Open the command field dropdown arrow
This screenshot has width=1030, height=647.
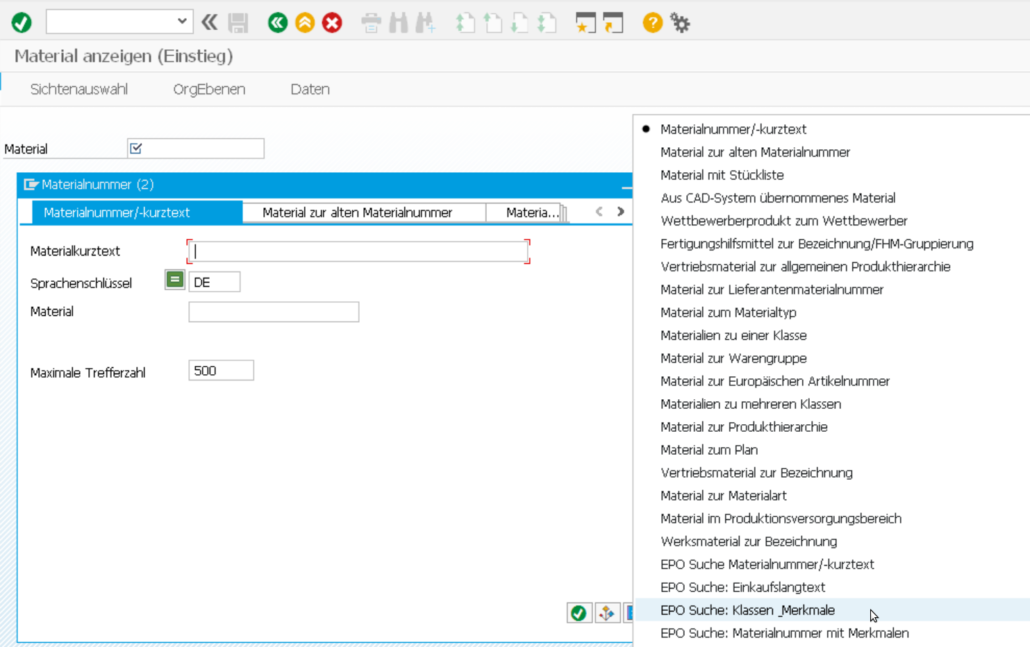click(182, 22)
